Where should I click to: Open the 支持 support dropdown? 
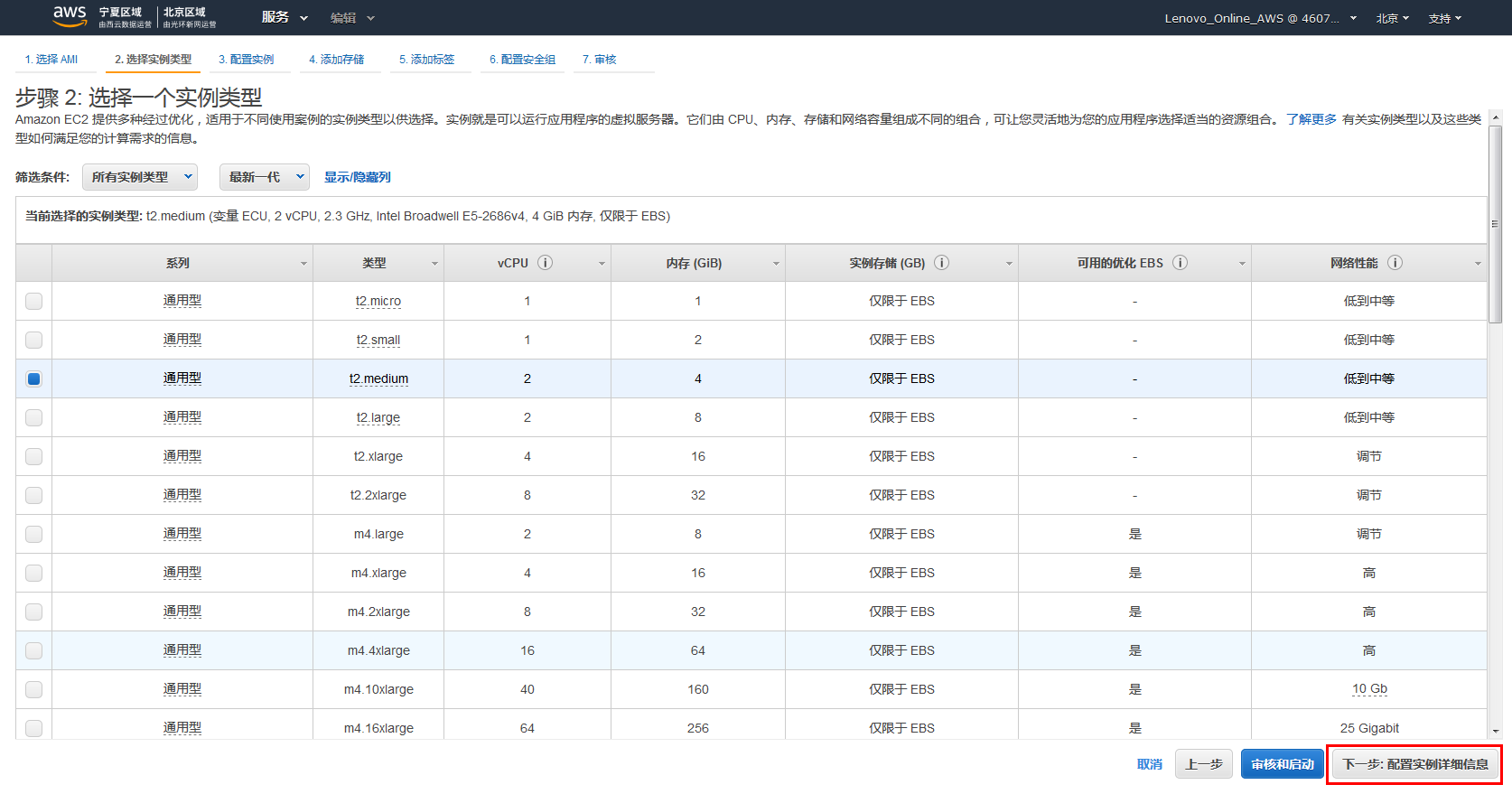tap(1445, 18)
